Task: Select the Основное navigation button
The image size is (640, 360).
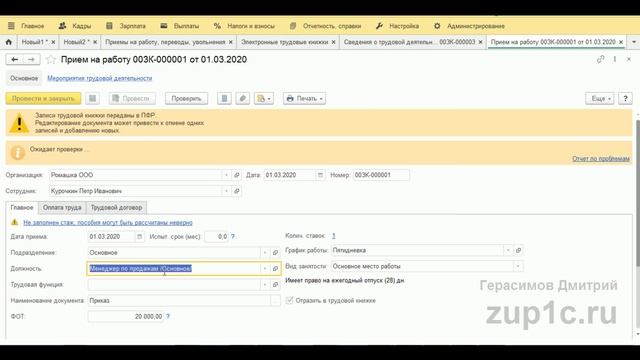Action: [24, 78]
